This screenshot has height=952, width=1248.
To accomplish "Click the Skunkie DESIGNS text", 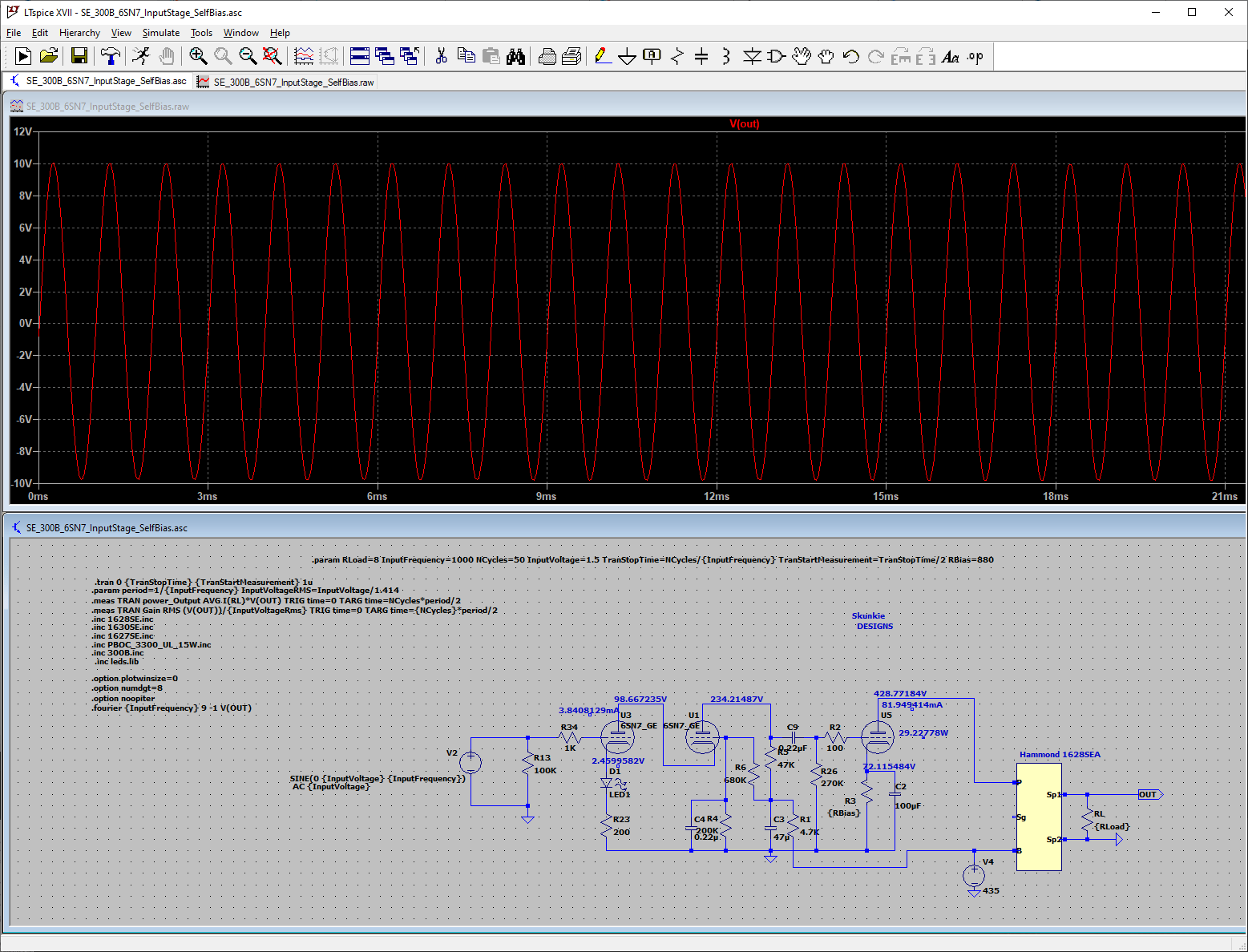I will (872, 621).
